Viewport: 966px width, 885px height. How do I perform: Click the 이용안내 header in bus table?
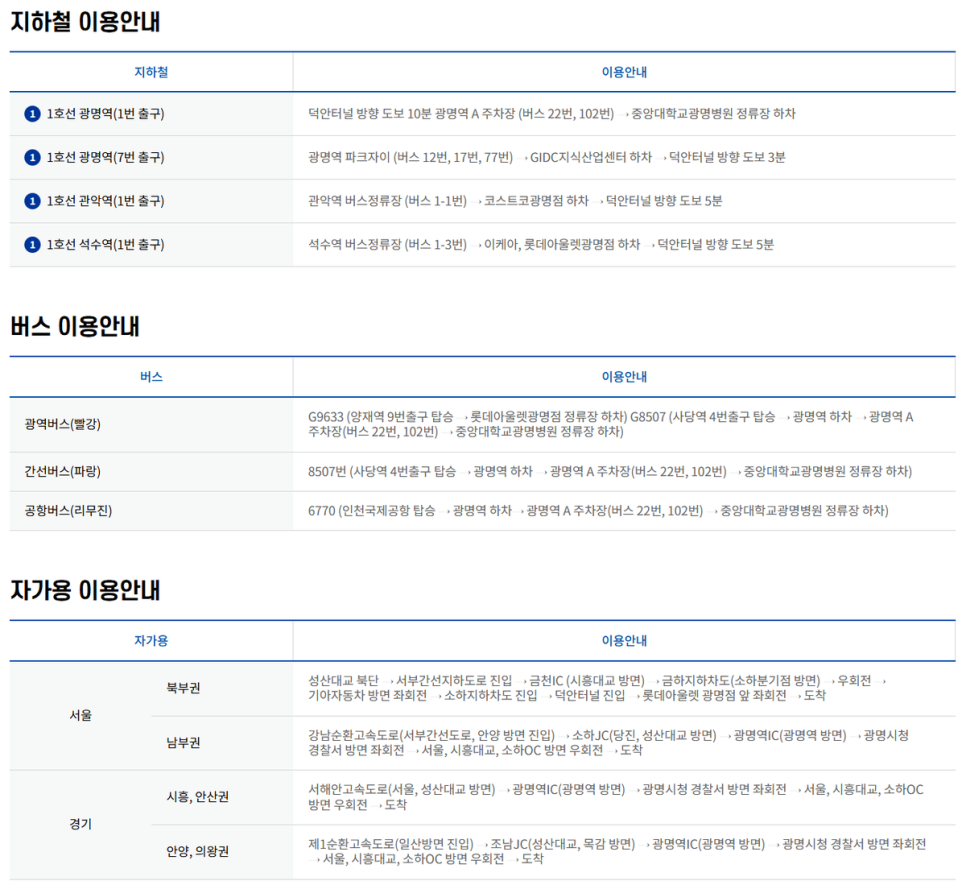pyautogui.click(x=624, y=376)
